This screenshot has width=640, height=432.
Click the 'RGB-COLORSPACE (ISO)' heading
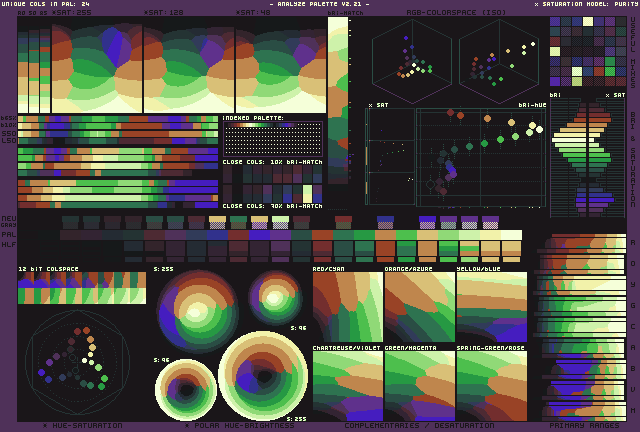point(456,13)
